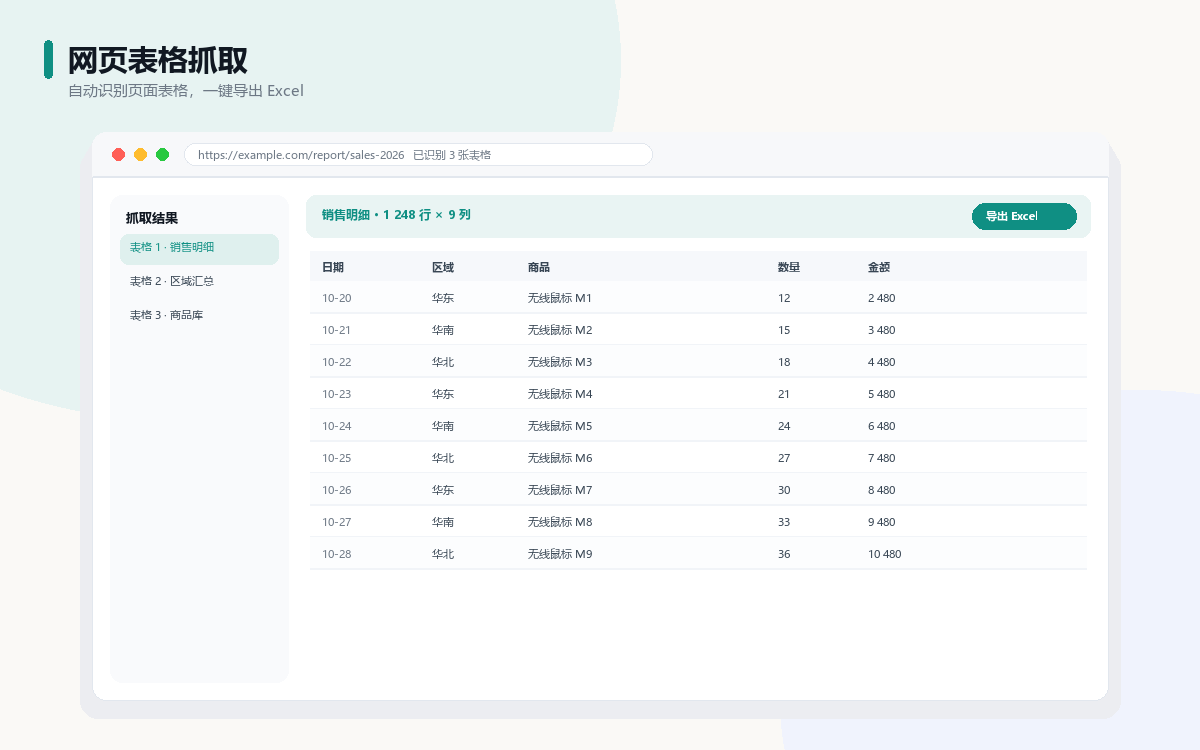Click the 区域 column header

(443, 267)
